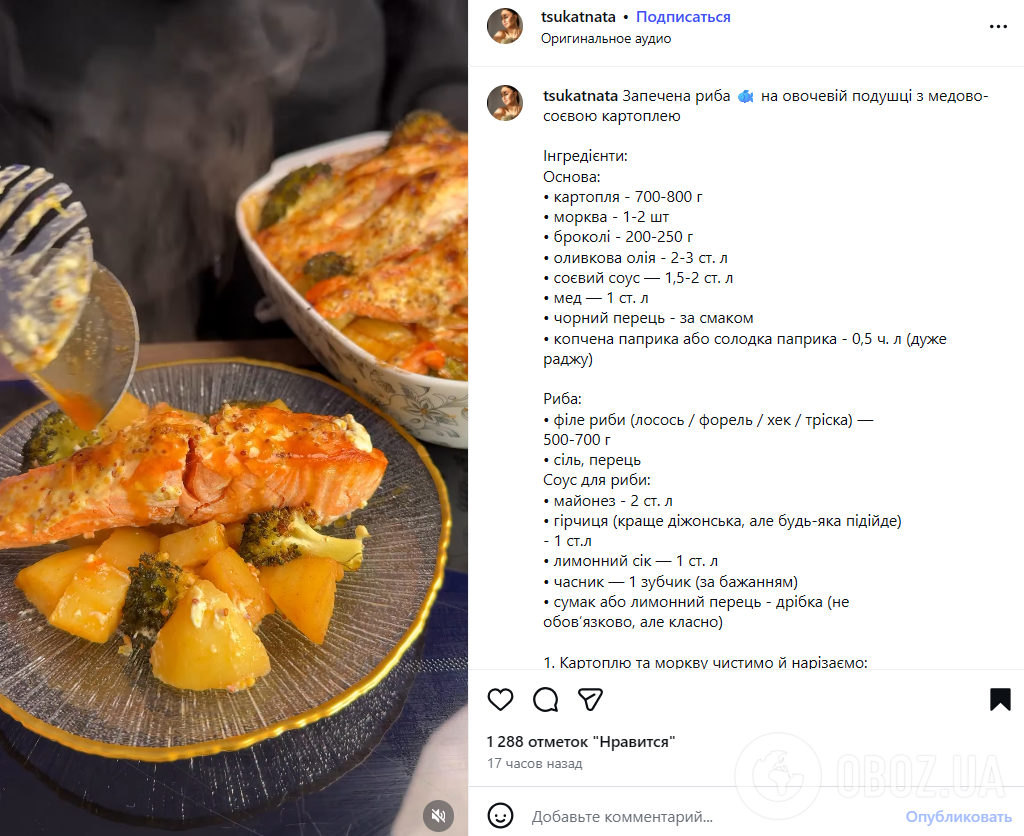
Task: Click tsukatnata username in caption
Action: point(580,96)
